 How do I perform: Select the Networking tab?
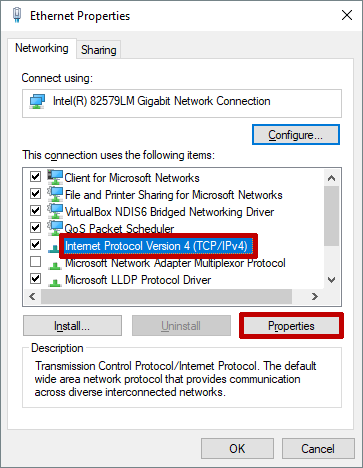coord(42,48)
